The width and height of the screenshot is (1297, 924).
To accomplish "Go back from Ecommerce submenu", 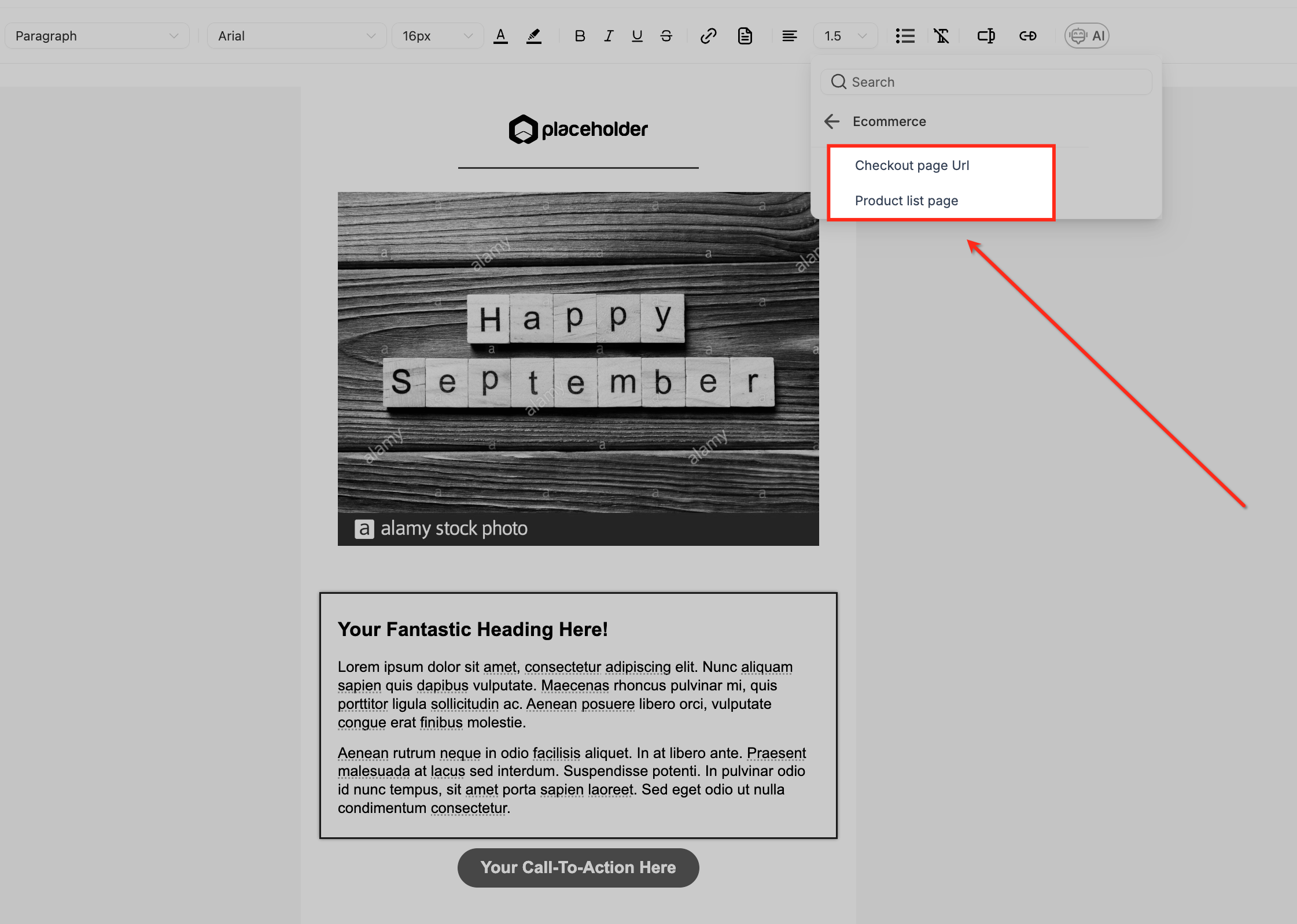I will [832, 121].
